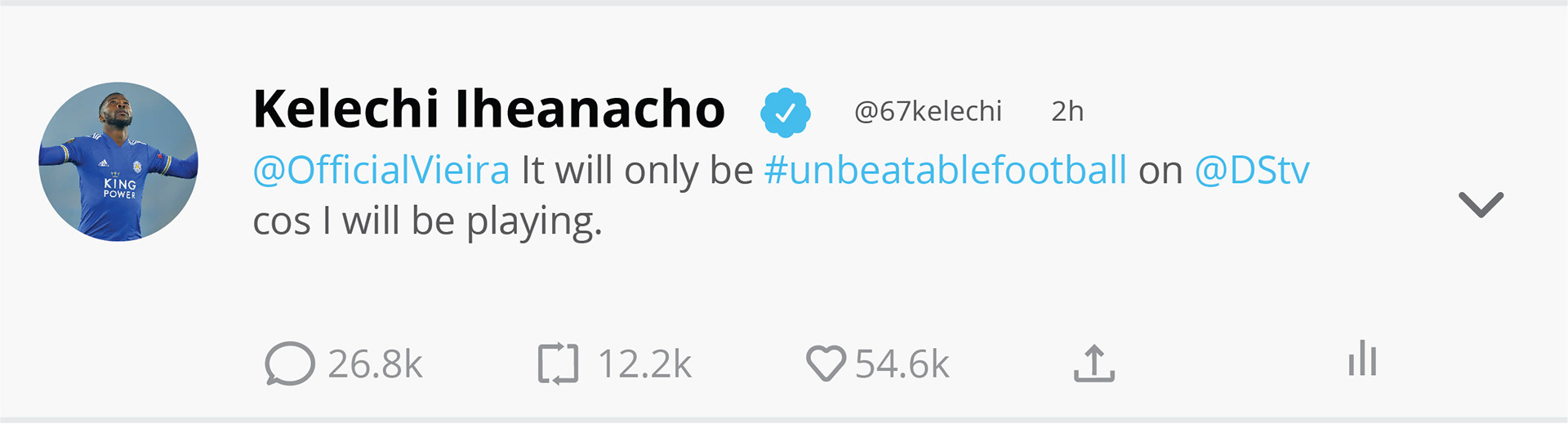Viewport: 1568px width, 424px height.
Task: Visit the @DStv mention
Action: (x=1251, y=171)
